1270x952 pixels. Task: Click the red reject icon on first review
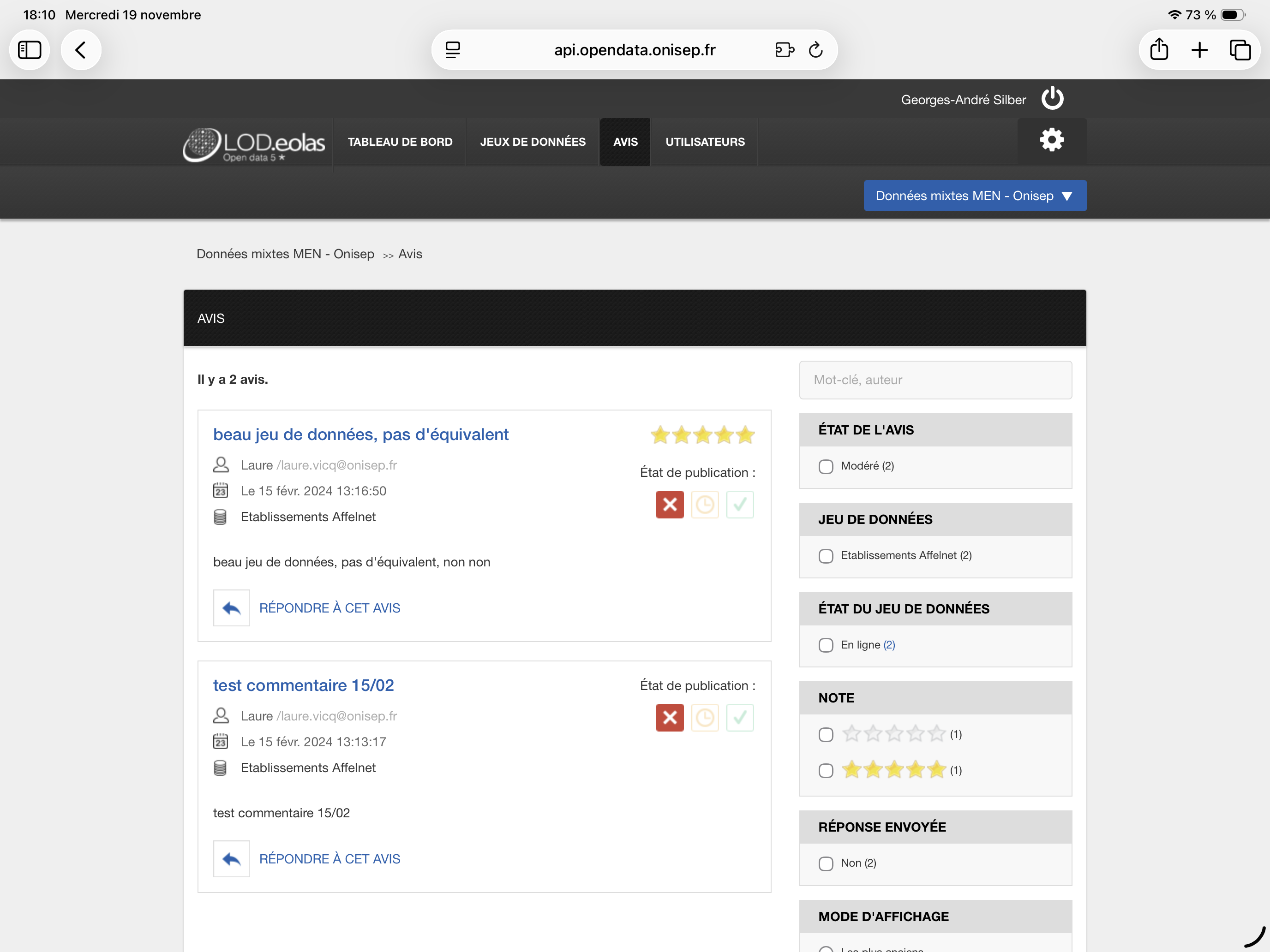pyautogui.click(x=670, y=505)
